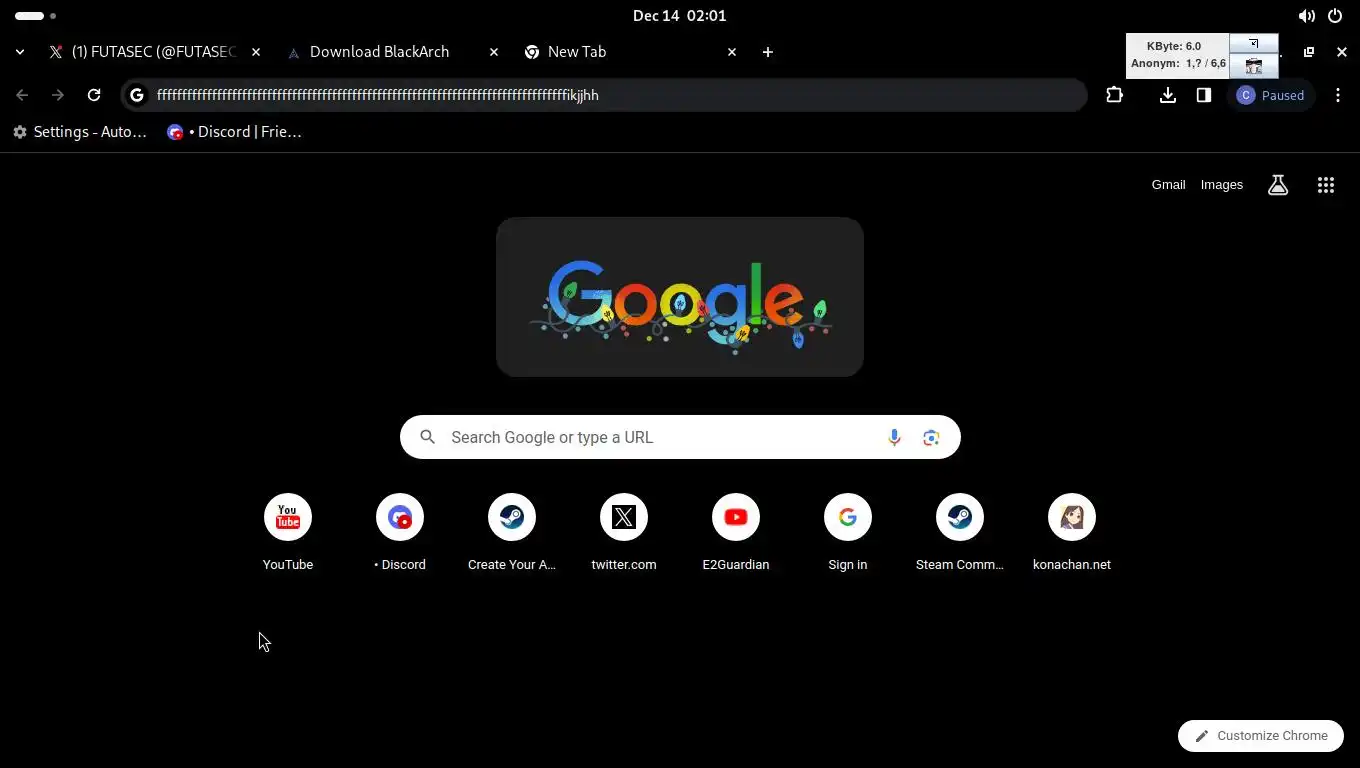Image resolution: width=1360 pixels, height=768 pixels.
Task: Open the system power menu icon
Action: click(1335, 16)
